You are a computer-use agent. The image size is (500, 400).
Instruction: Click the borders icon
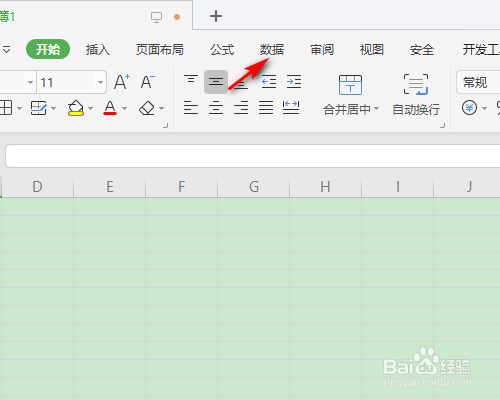click(6, 108)
